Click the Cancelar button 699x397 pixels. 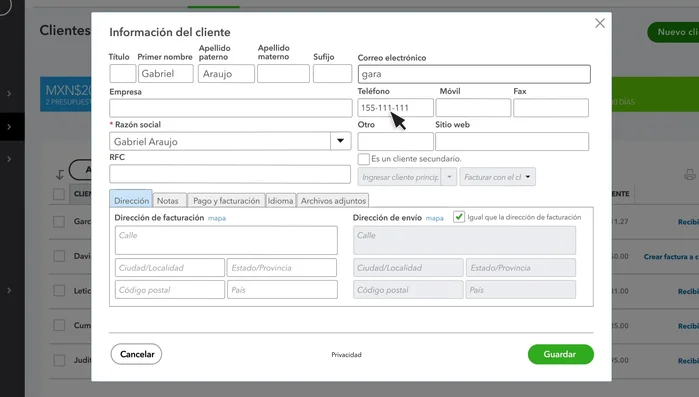pos(136,354)
